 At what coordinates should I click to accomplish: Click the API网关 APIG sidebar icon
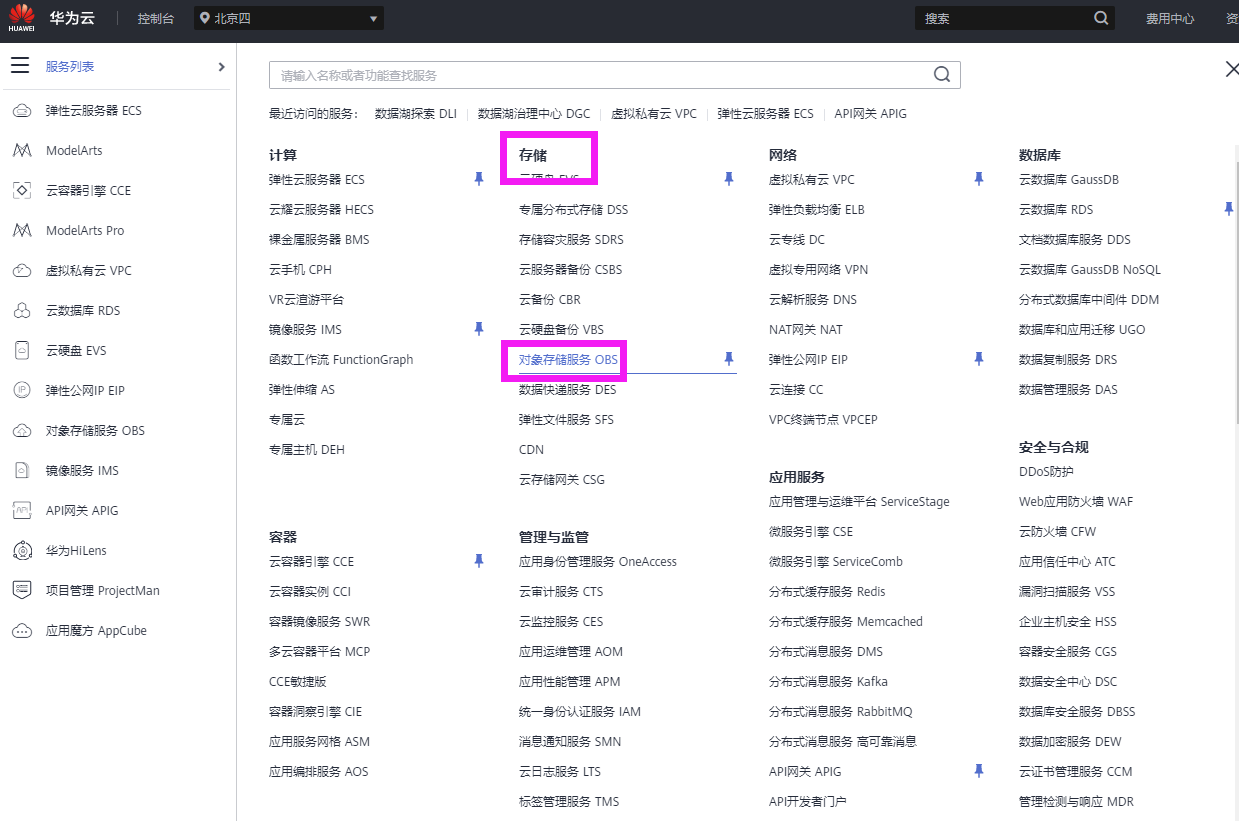22,510
